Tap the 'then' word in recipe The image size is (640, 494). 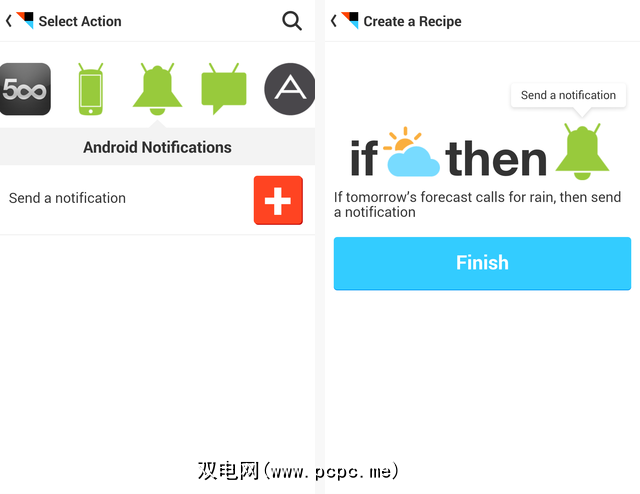(x=496, y=158)
